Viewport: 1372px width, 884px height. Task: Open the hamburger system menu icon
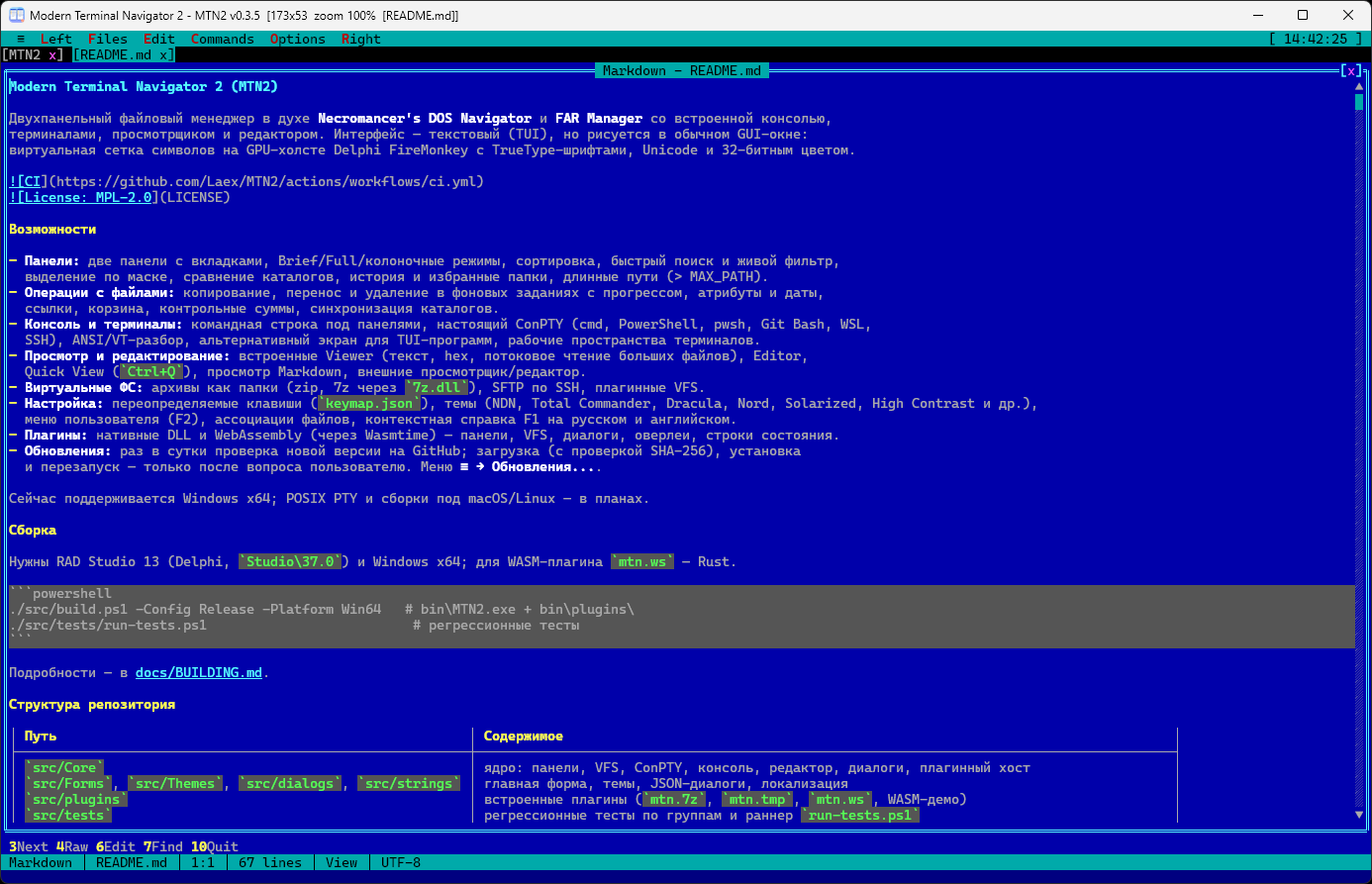pyautogui.click(x=21, y=39)
